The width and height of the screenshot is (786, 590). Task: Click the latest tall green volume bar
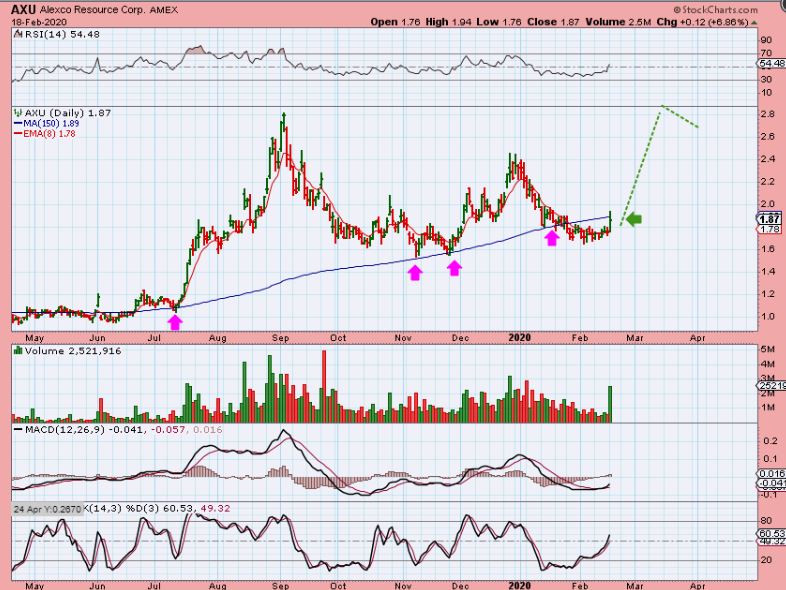610,404
